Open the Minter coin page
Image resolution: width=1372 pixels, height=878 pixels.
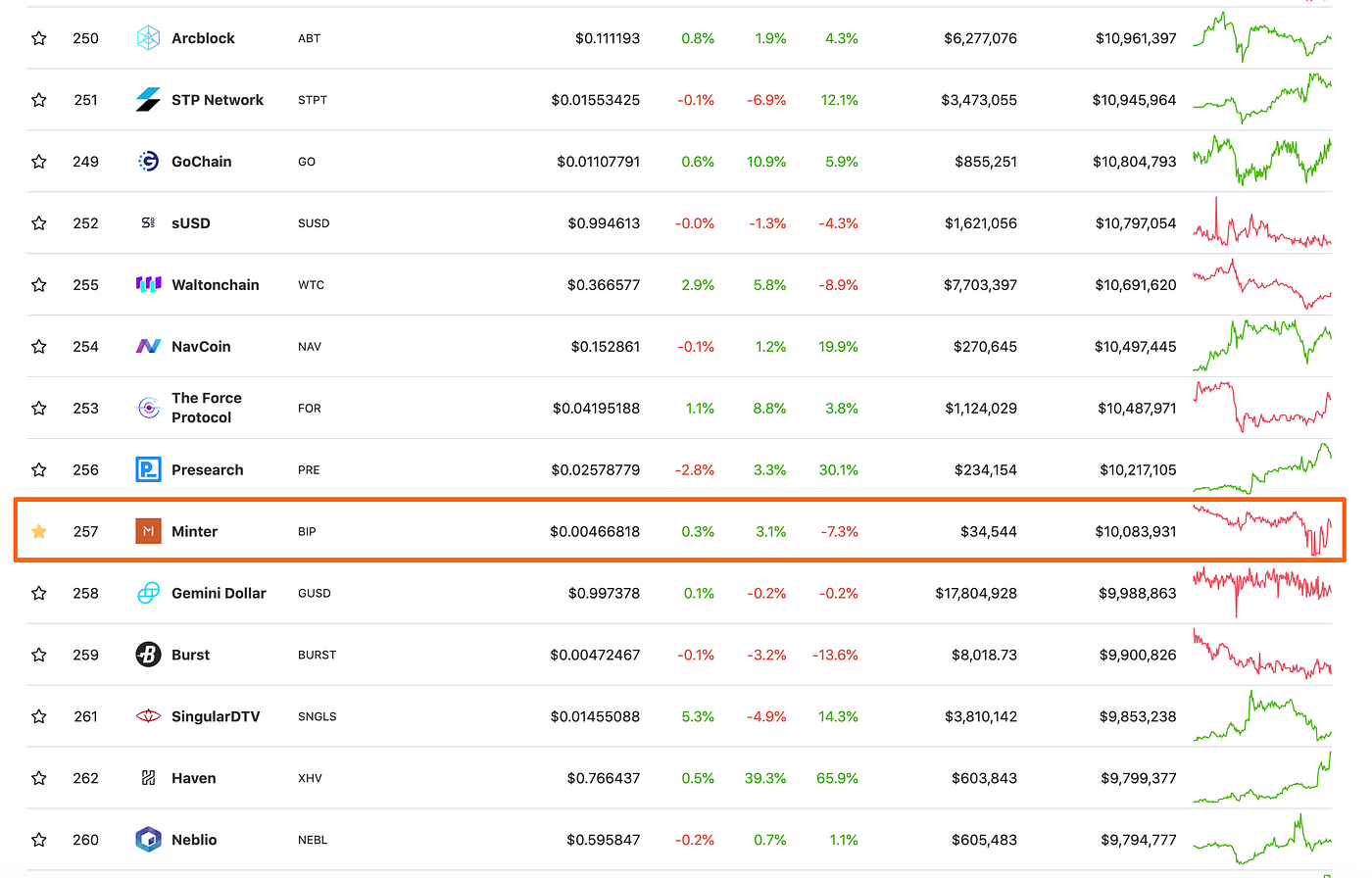(x=194, y=532)
